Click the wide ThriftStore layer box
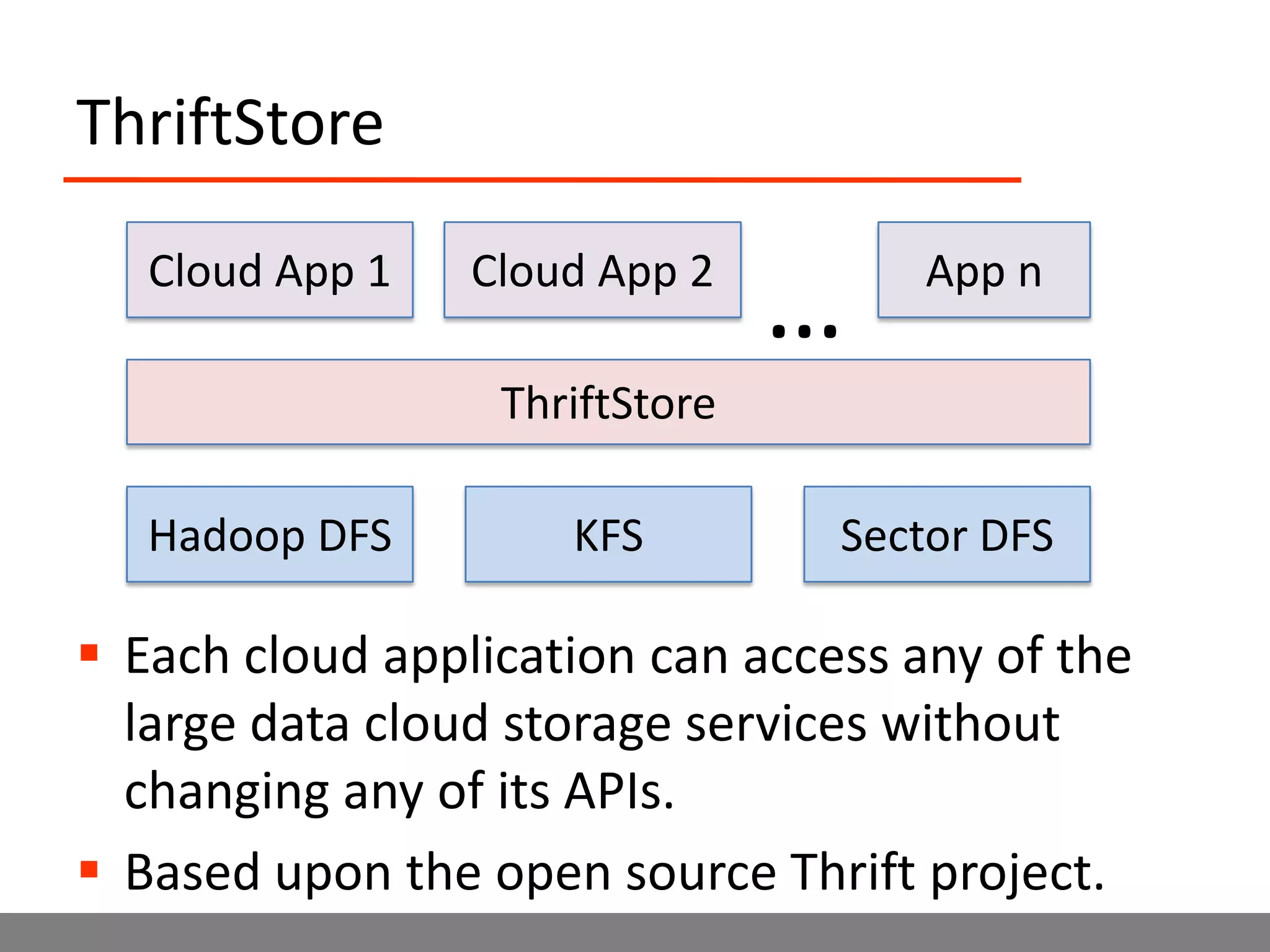Viewport: 1270px width, 952px height. pyautogui.click(x=608, y=402)
